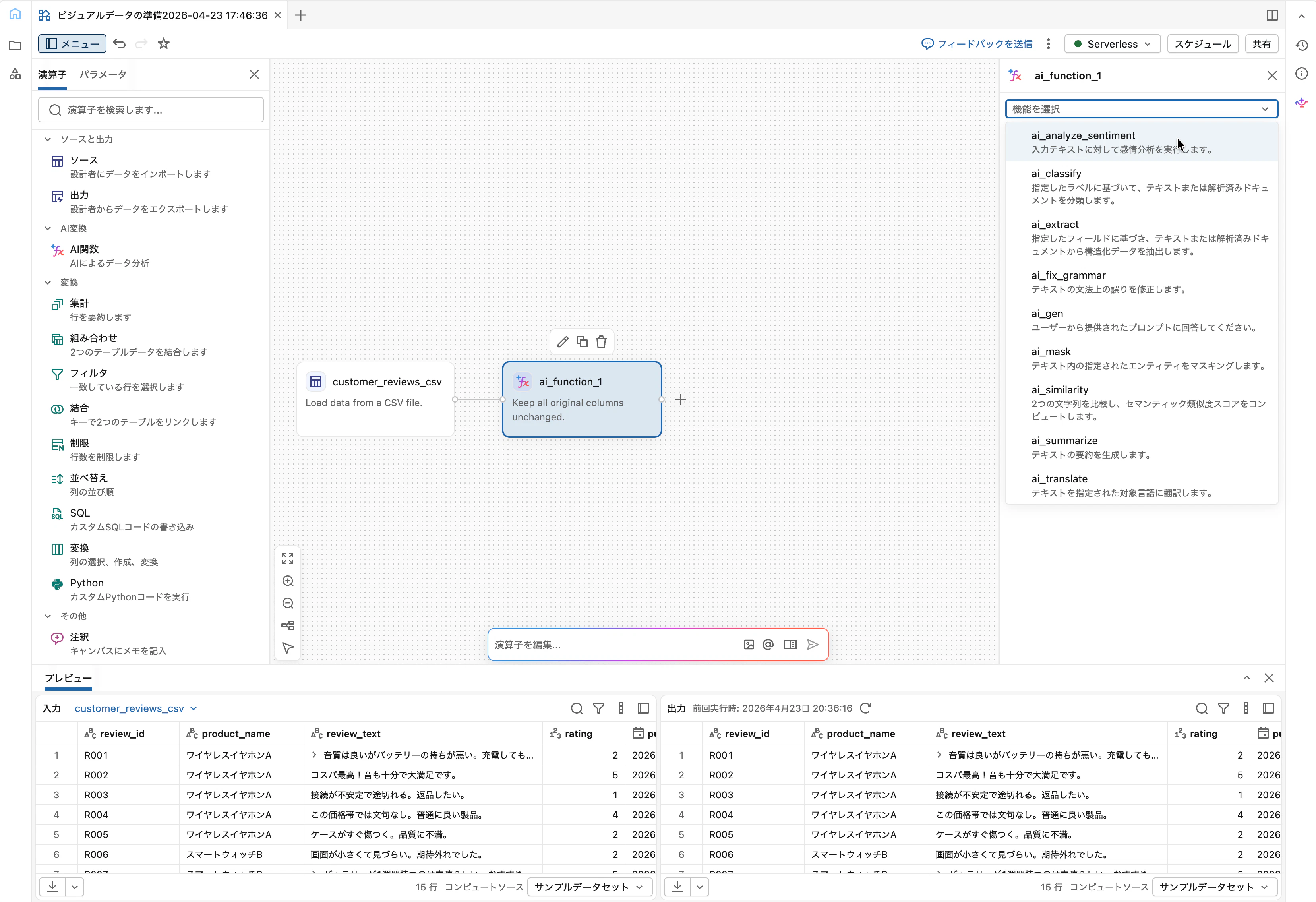Image resolution: width=1316 pixels, height=902 pixels.
Task: Insert an @ mention in the operator prompt
Action: pyautogui.click(x=768, y=645)
